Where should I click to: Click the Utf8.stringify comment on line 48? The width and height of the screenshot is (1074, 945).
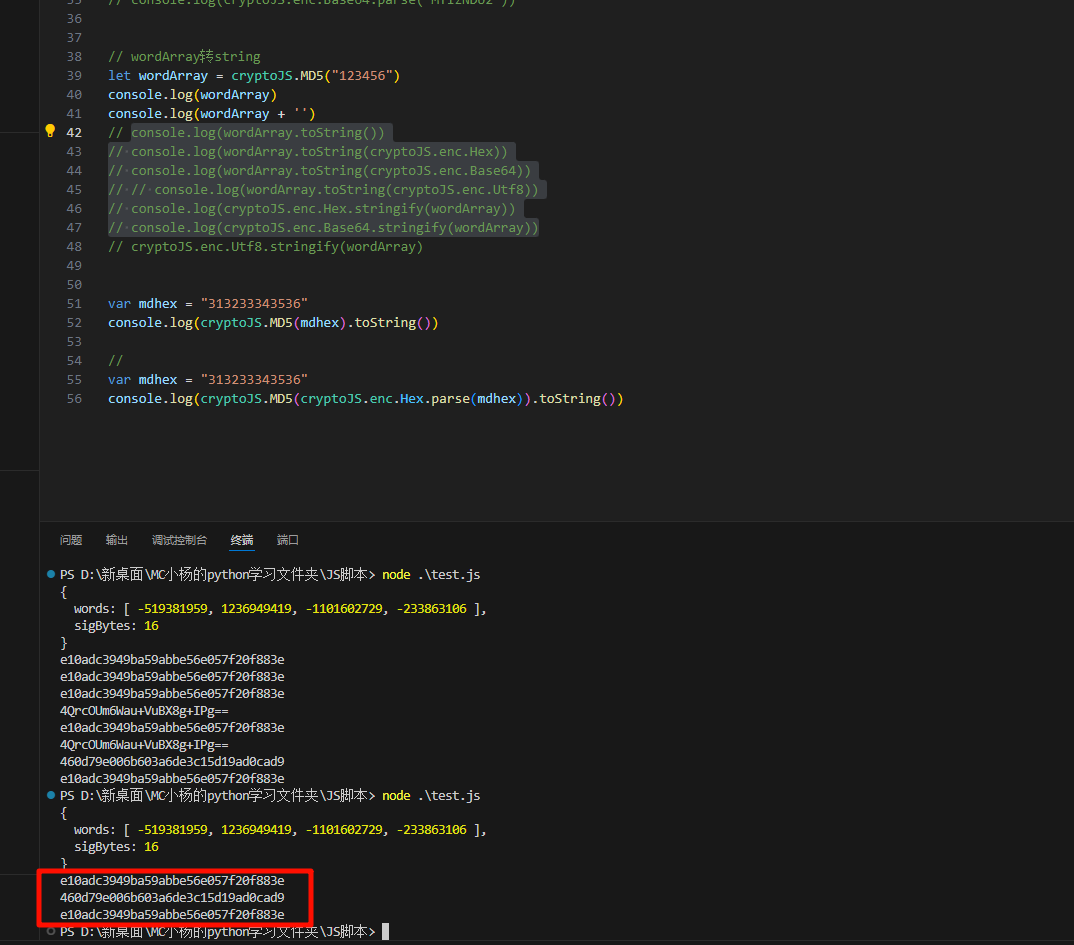(x=276, y=246)
